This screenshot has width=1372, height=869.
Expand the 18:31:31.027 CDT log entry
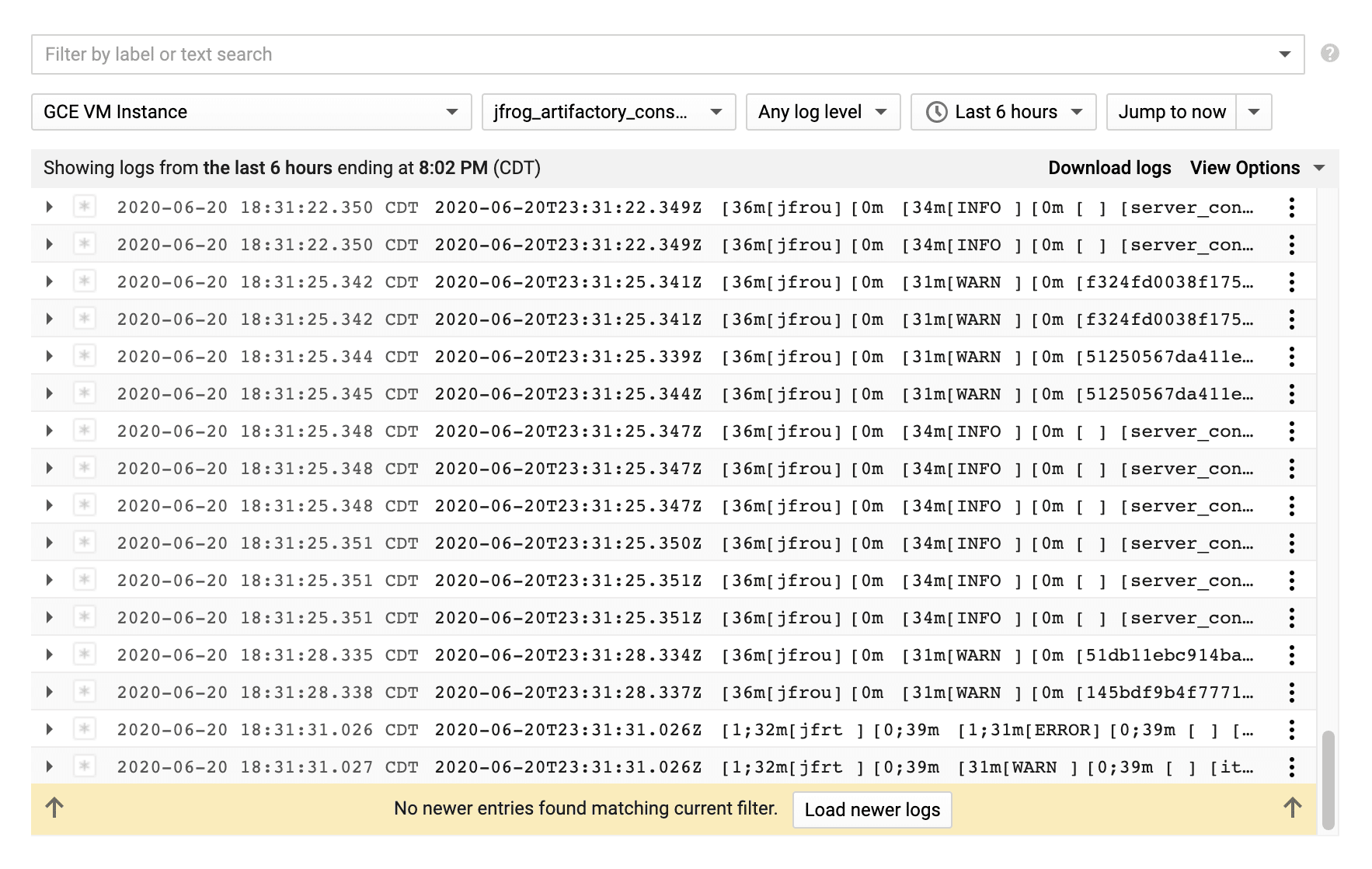click(x=49, y=766)
